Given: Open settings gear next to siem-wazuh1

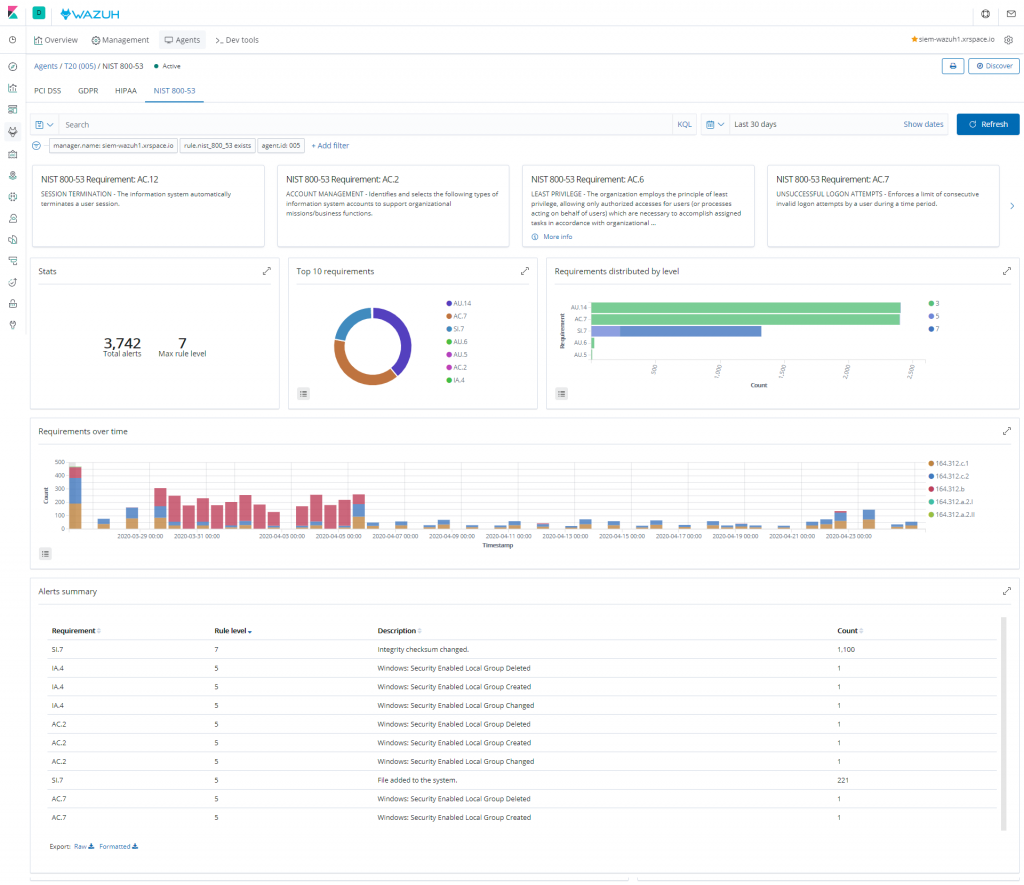Looking at the screenshot, I should point(1008,40).
